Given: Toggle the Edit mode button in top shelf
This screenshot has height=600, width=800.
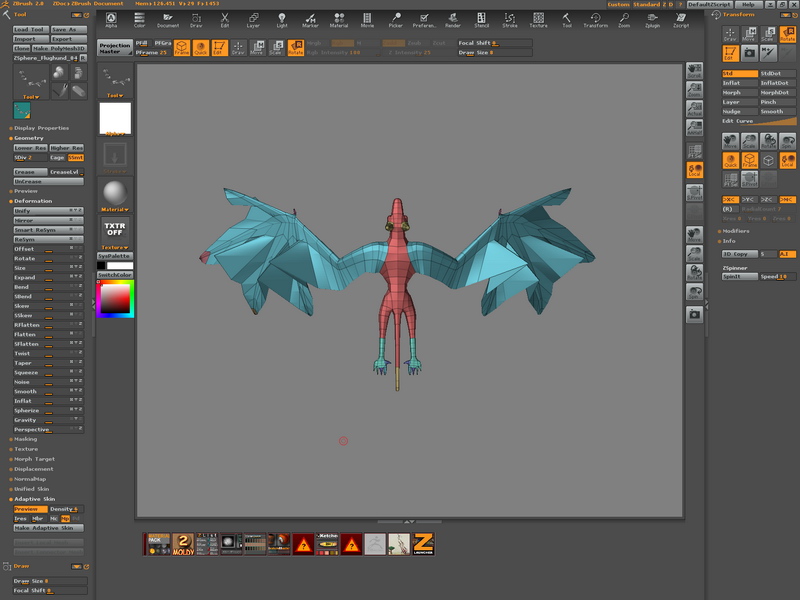Looking at the screenshot, I should coord(219,48).
